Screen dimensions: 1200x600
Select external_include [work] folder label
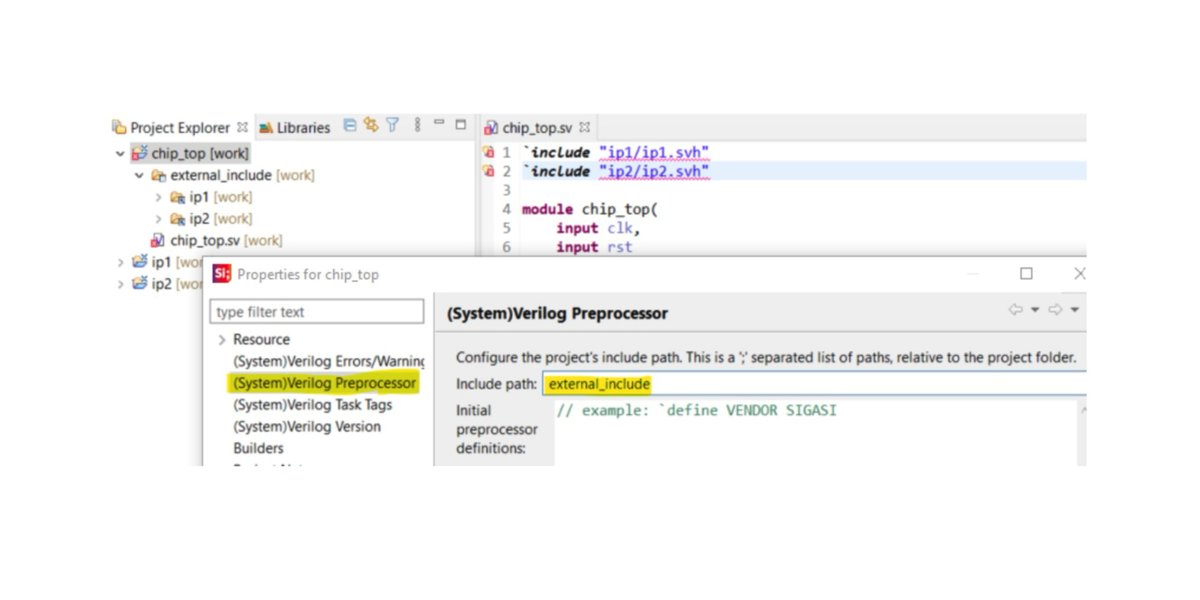(242, 175)
